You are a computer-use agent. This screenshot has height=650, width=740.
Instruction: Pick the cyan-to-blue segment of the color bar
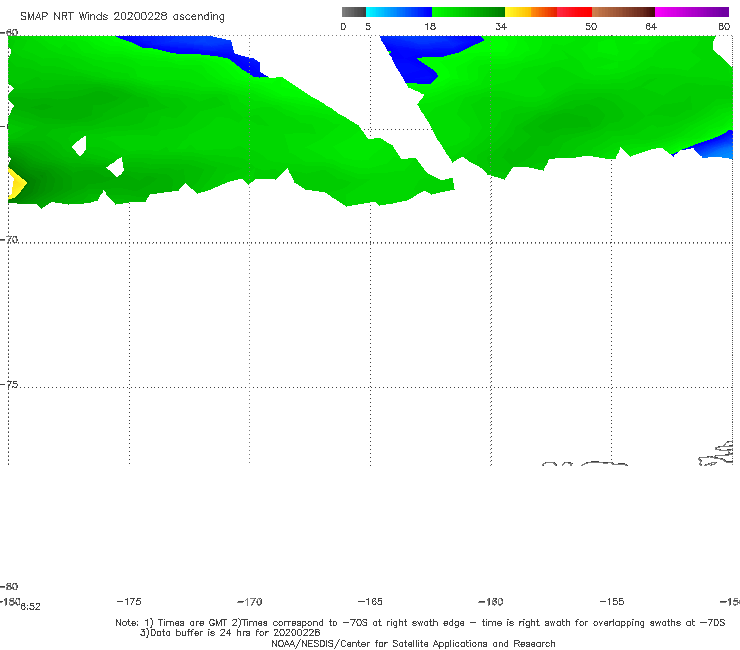(399, 12)
